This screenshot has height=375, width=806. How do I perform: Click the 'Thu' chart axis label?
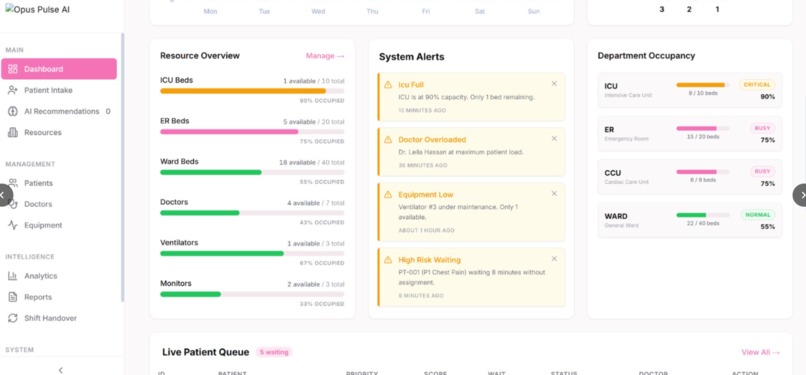pyautogui.click(x=372, y=11)
